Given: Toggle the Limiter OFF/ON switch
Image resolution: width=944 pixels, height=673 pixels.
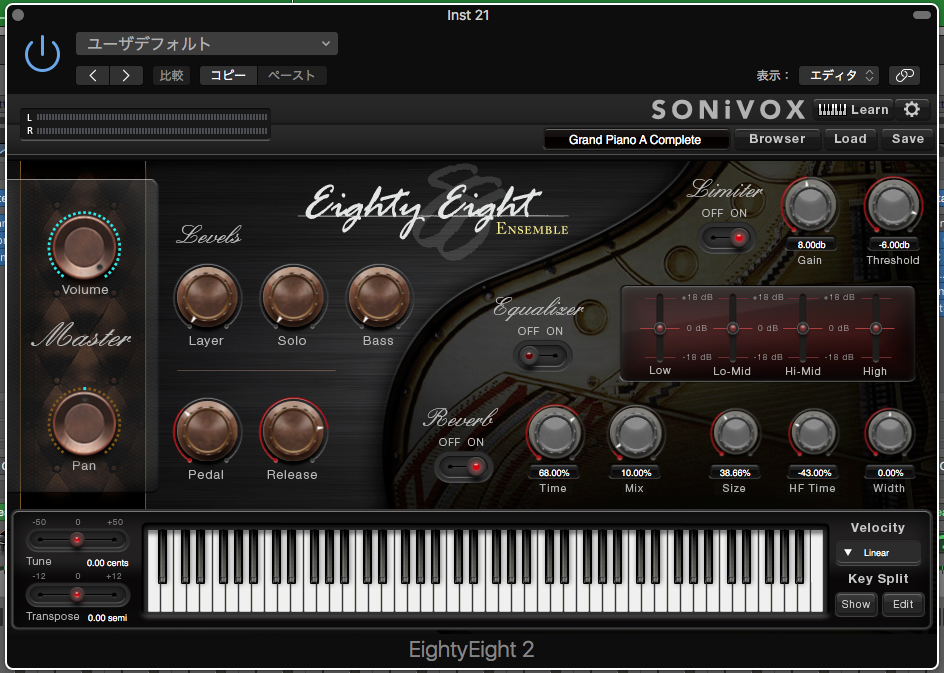Looking at the screenshot, I should pos(727,238).
